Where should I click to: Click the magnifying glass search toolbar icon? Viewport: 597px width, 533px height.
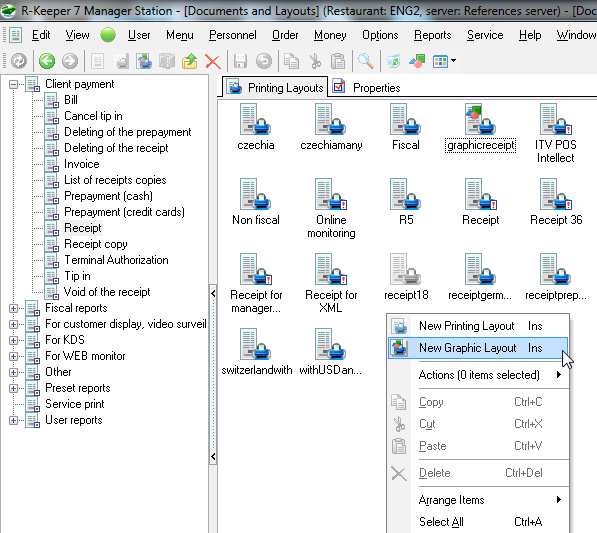366,61
